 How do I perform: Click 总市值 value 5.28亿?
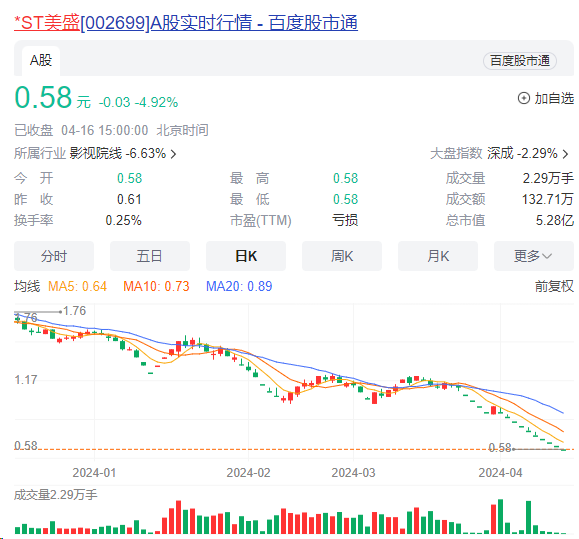(x=555, y=220)
